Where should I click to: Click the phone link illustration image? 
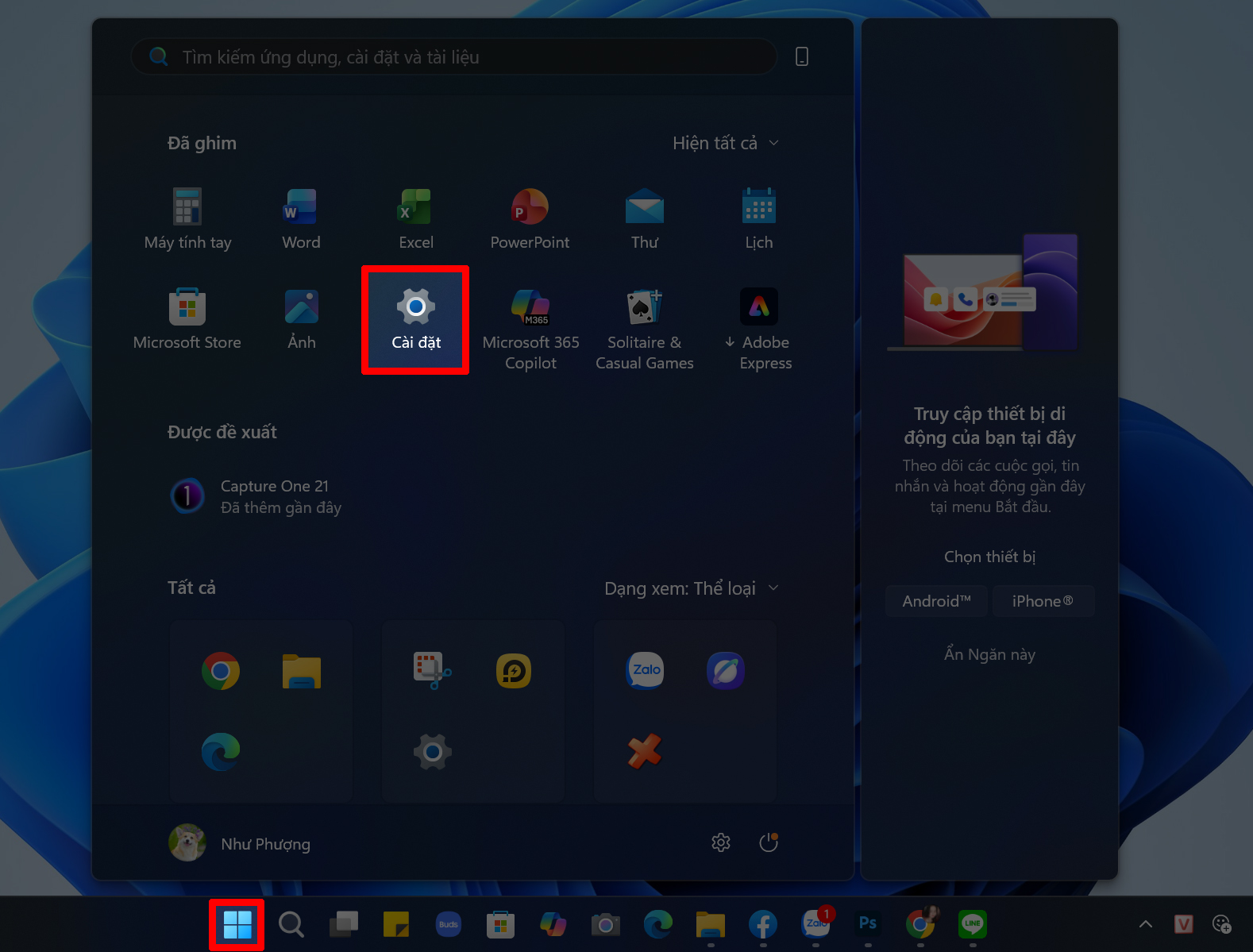click(983, 292)
